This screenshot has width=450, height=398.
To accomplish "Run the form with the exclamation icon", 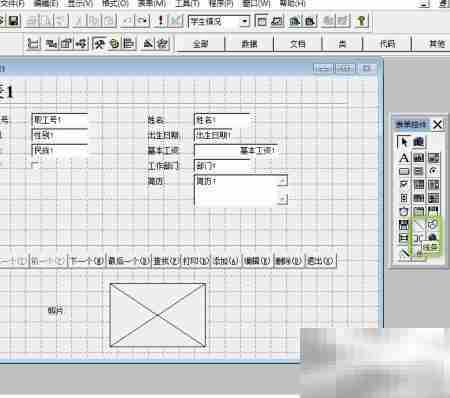I will pos(161,21).
